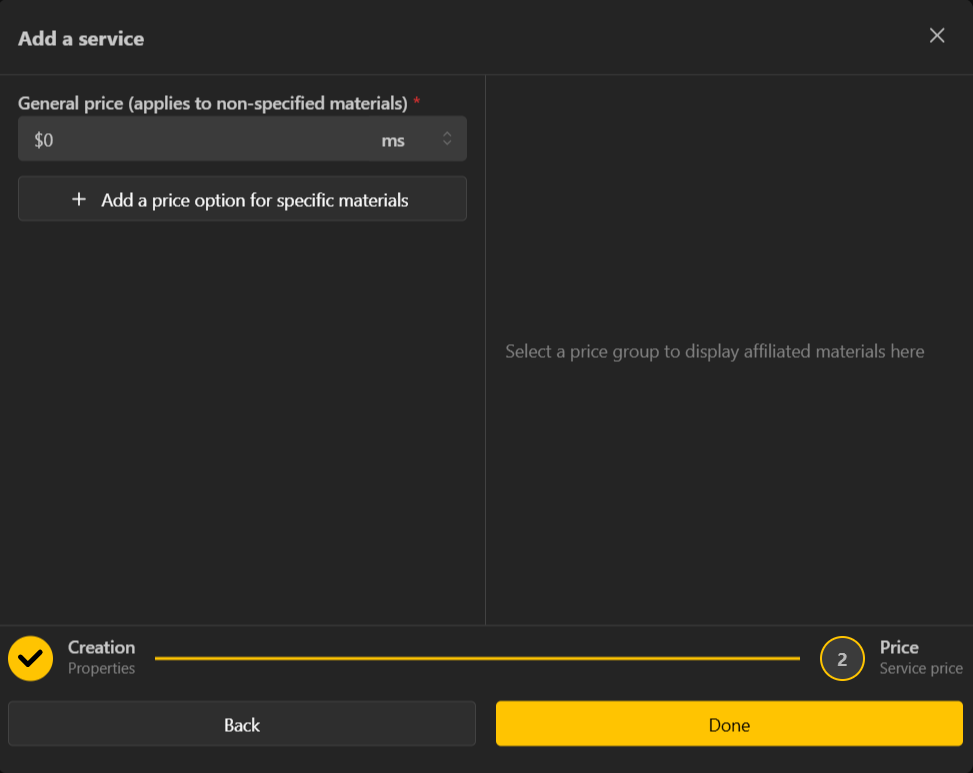Close the Add a service dialog
The height and width of the screenshot is (773, 973).
(x=937, y=36)
